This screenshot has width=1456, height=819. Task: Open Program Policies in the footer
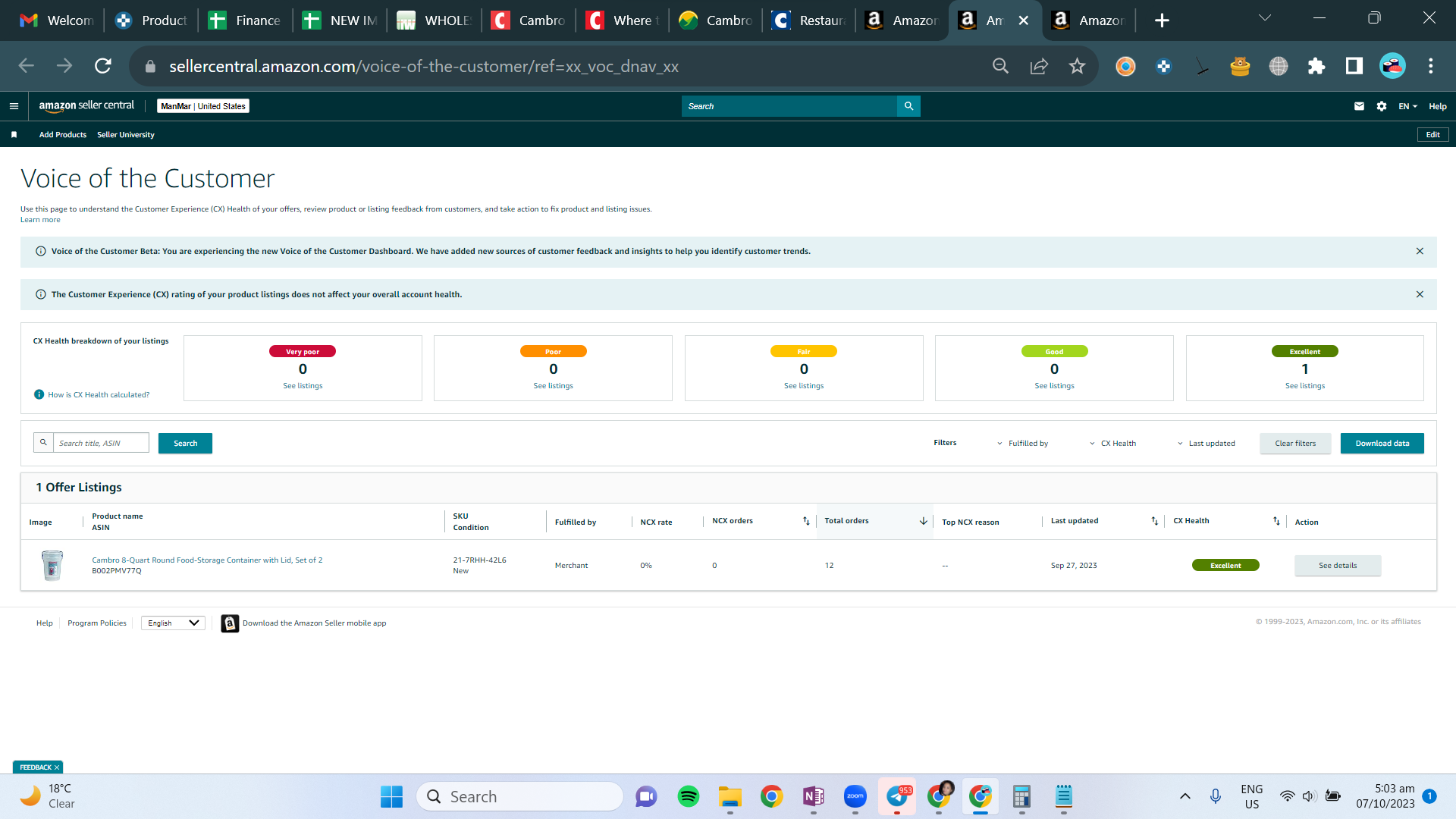coord(97,623)
